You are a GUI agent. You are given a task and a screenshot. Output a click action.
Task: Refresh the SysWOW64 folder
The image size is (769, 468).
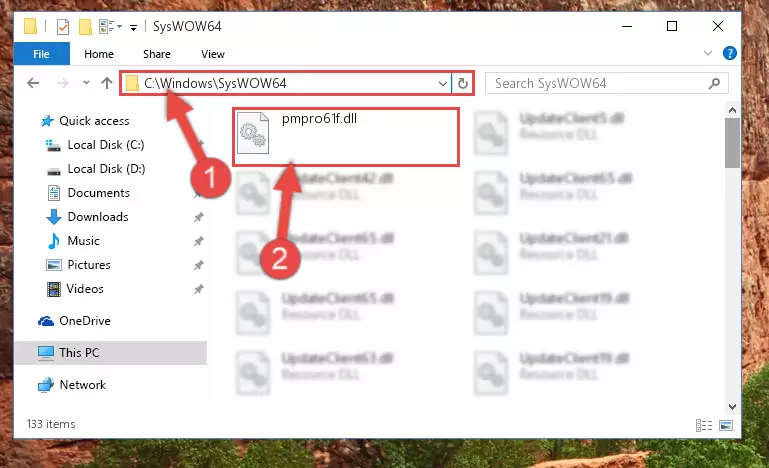click(x=462, y=83)
